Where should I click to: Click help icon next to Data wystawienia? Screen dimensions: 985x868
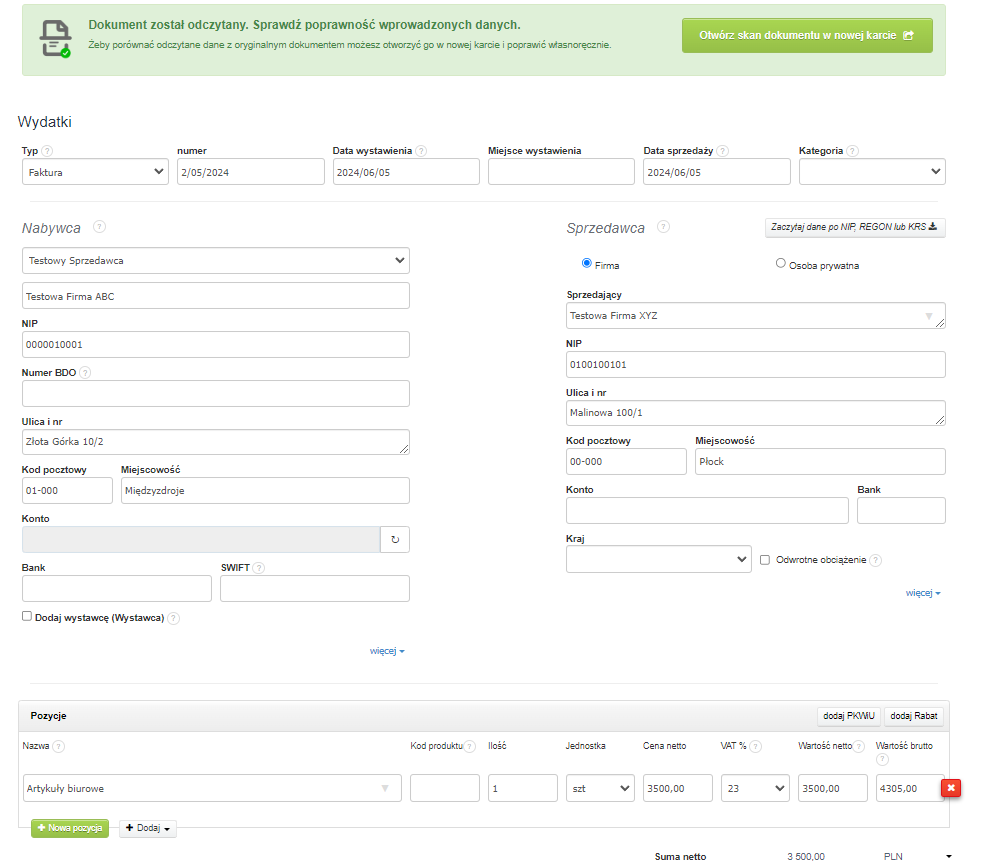coord(421,151)
